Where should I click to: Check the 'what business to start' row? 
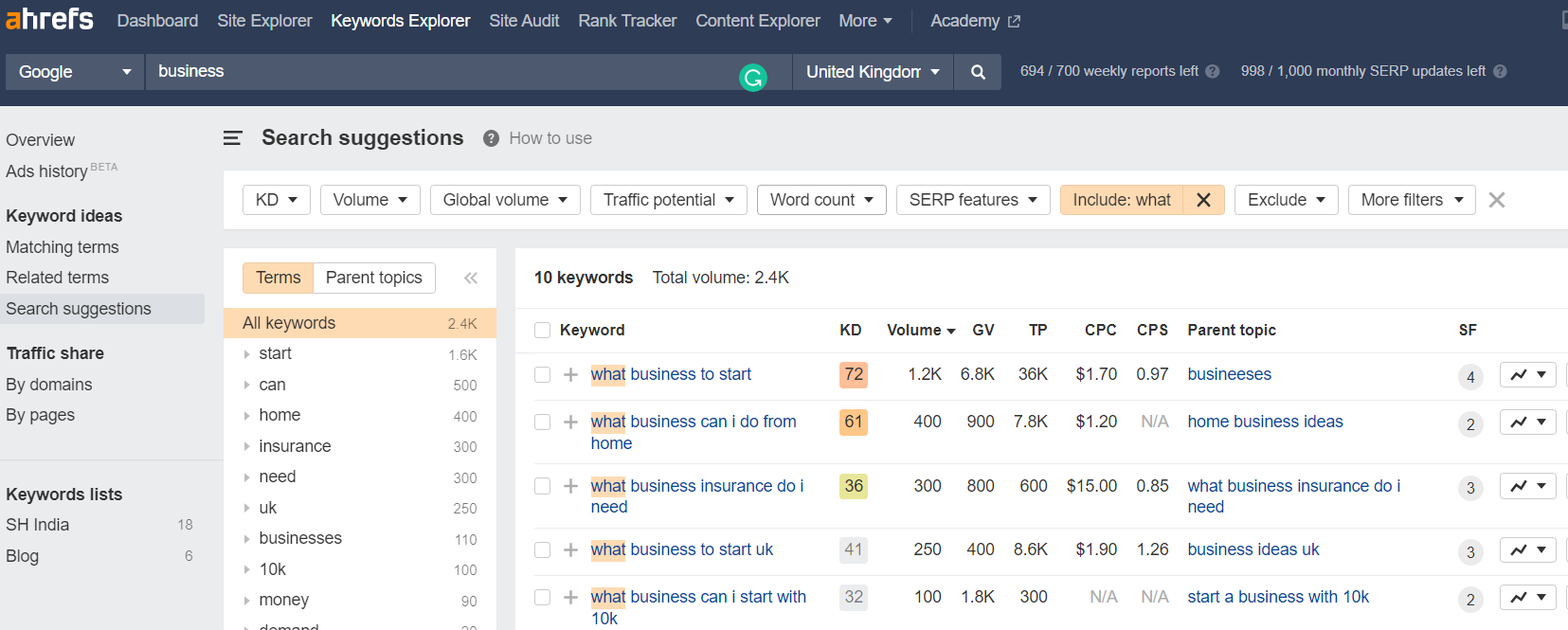[542, 374]
